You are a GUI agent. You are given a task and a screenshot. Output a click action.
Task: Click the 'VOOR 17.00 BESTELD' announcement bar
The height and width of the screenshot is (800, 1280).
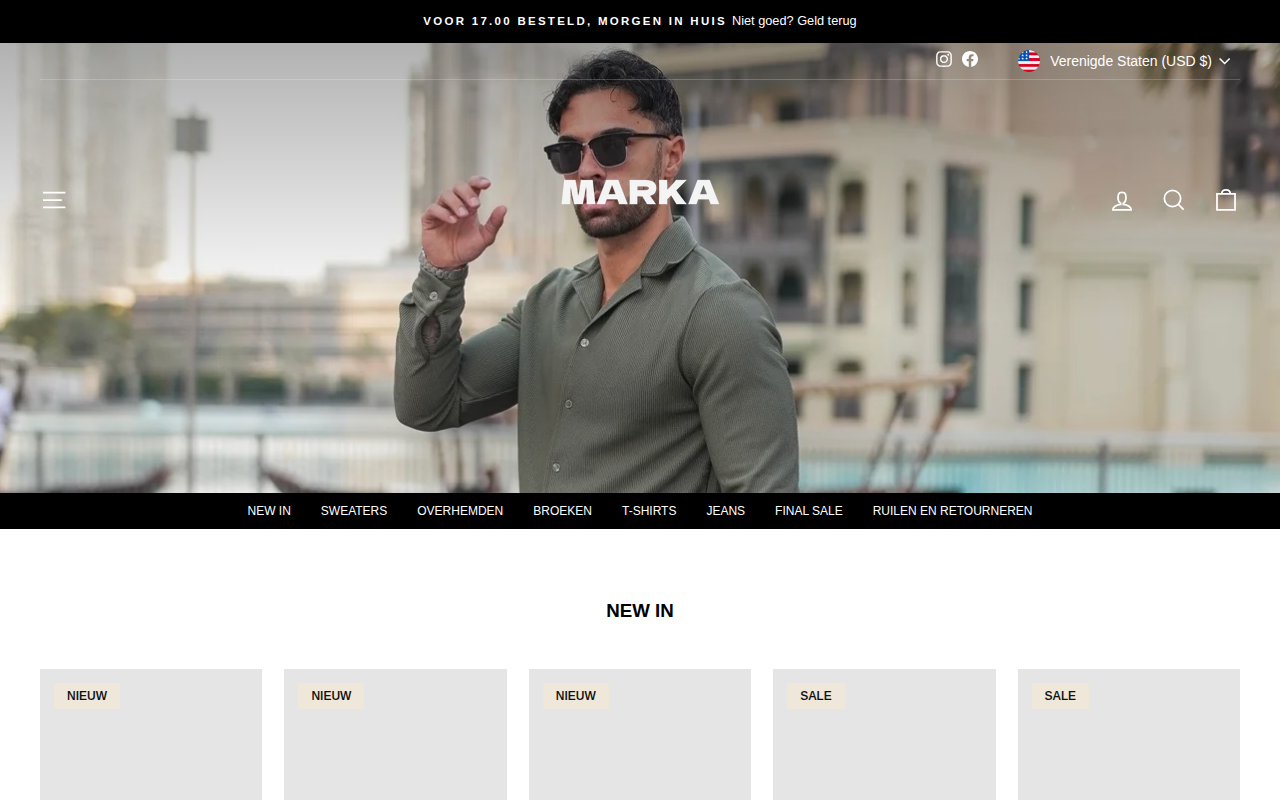(x=575, y=21)
